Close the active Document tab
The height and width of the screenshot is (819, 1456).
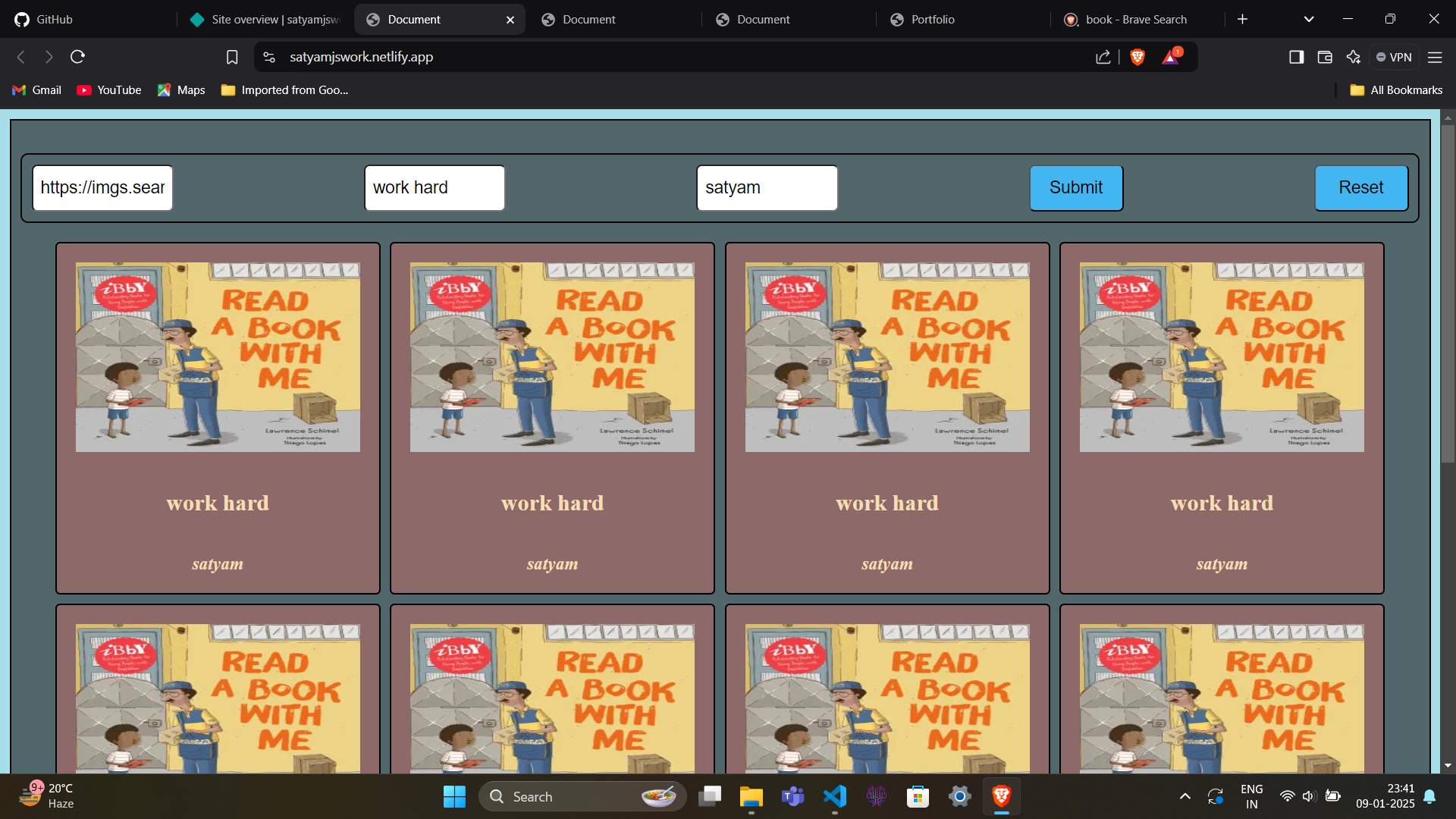(x=510, y=20)
